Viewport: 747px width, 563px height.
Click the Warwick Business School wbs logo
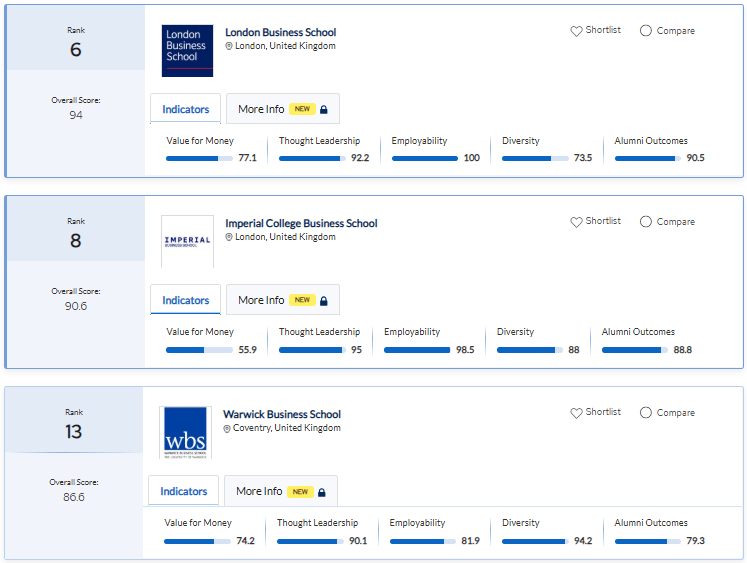pyautogui.click(x=185, y=432)
